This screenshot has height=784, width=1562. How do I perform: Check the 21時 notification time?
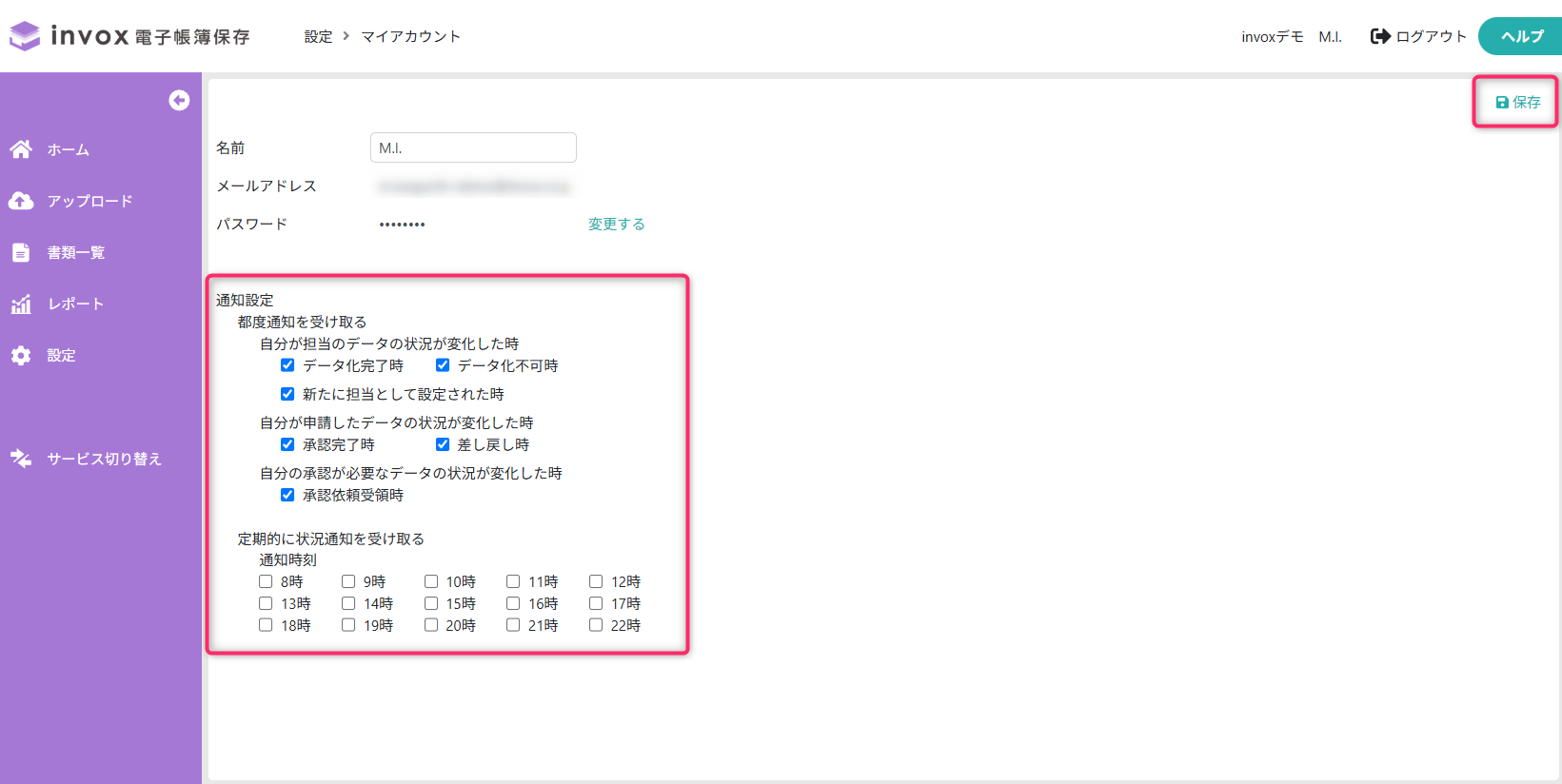coord(513,625)
